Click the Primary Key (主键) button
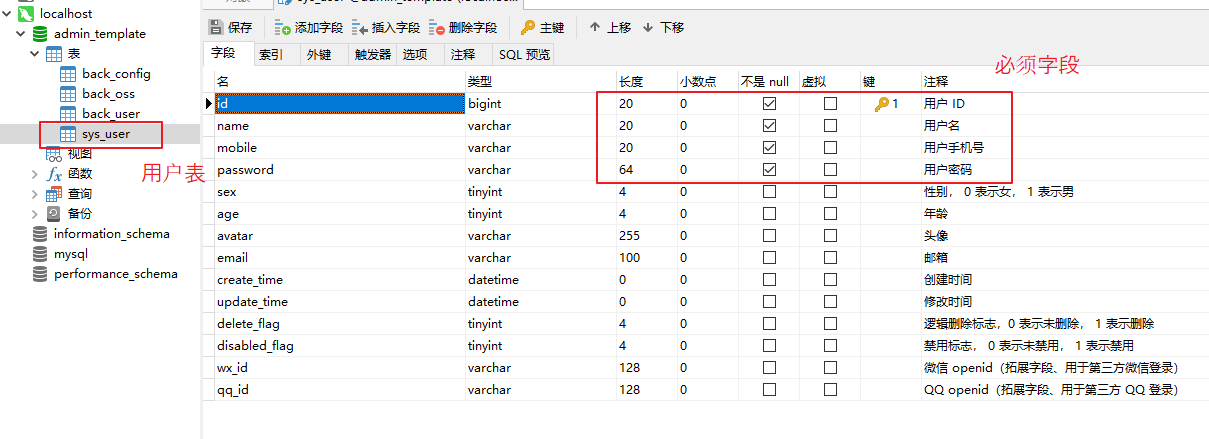 [543, 28]
